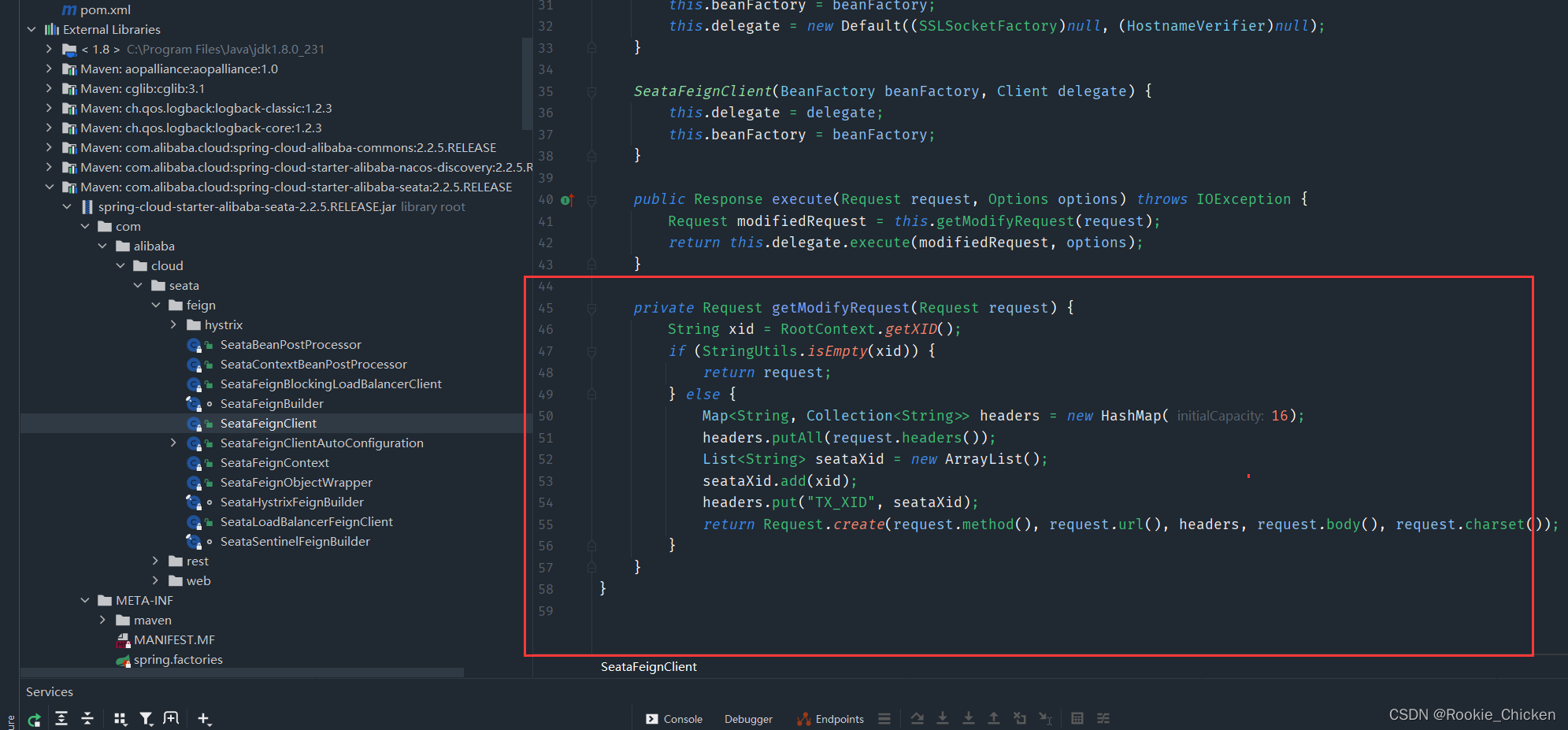
Task: Open the Group By grid icon in Services
Action: pos(120,718)
